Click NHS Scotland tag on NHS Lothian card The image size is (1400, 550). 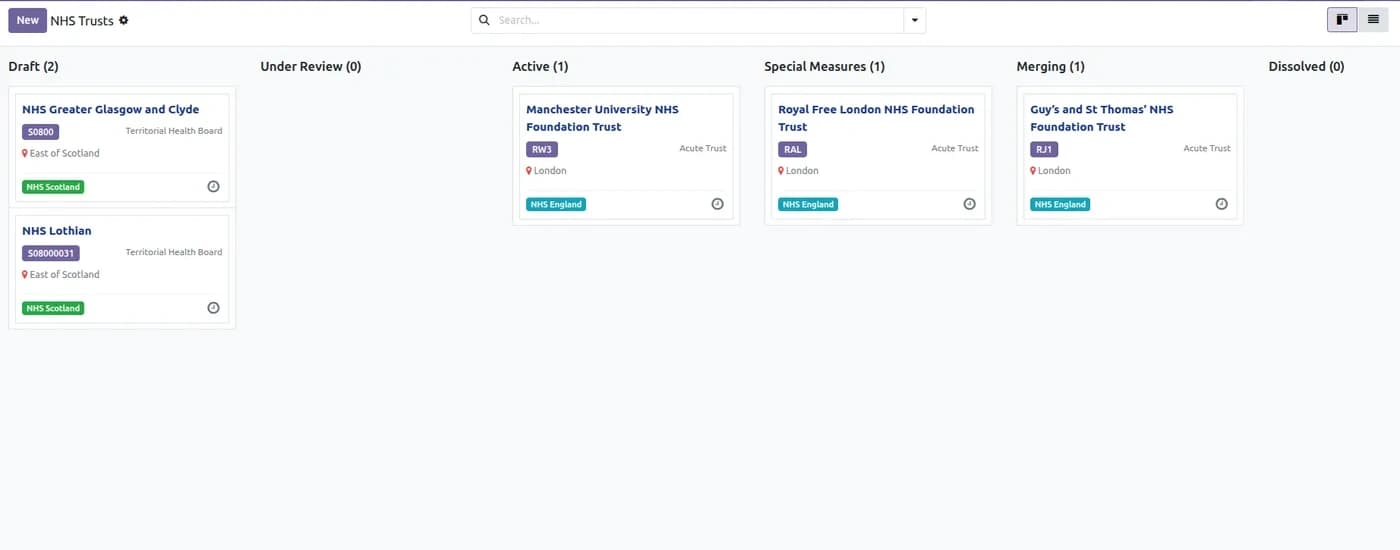(53, 308)
